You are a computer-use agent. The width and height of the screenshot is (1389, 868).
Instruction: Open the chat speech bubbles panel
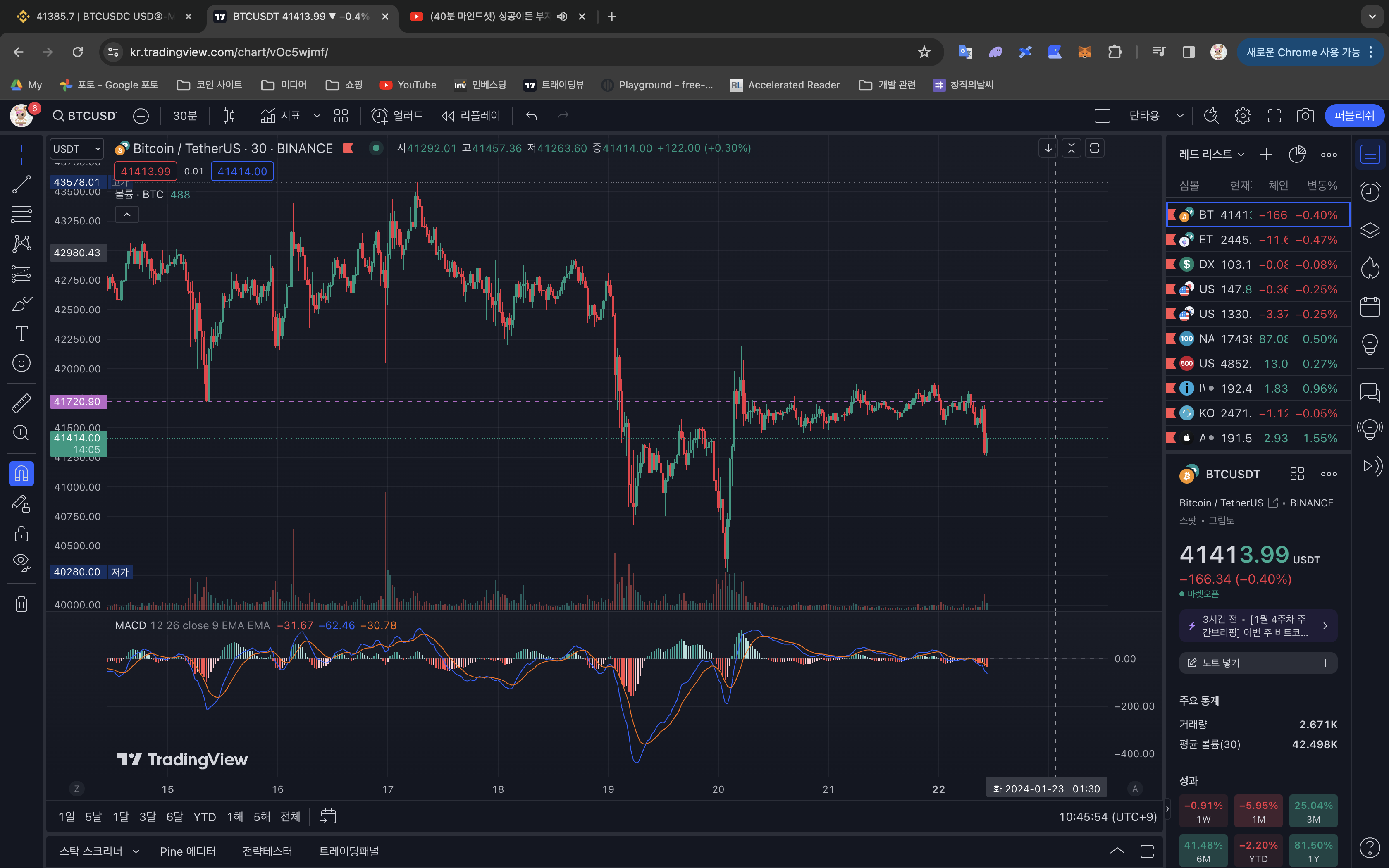[1370, 393]
